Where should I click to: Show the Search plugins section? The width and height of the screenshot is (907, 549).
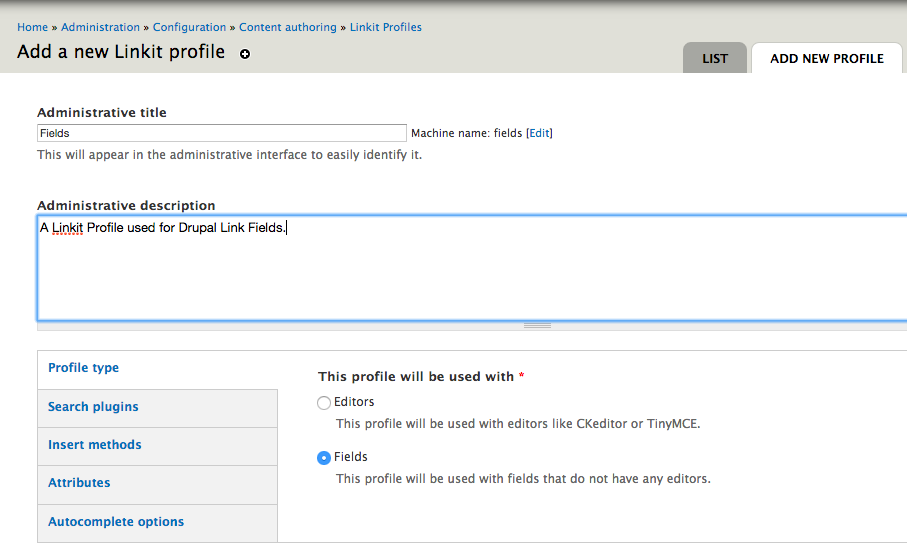tap(93, 407)
